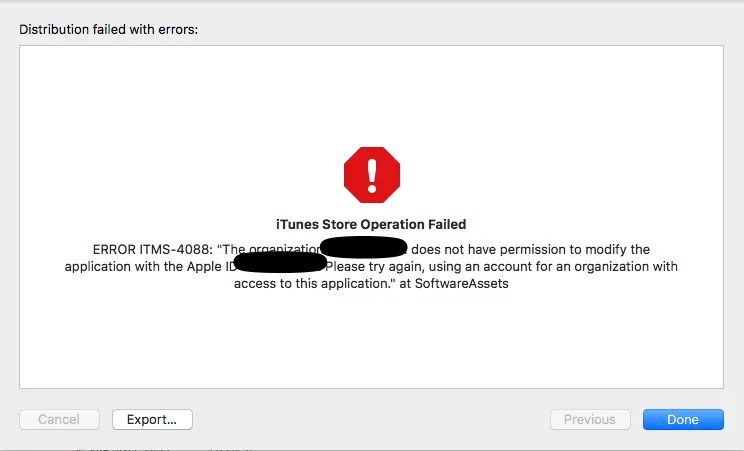Click the blacked-out Apple ID number
This screenshot has width=744, height=451.
tap(280, 263)
